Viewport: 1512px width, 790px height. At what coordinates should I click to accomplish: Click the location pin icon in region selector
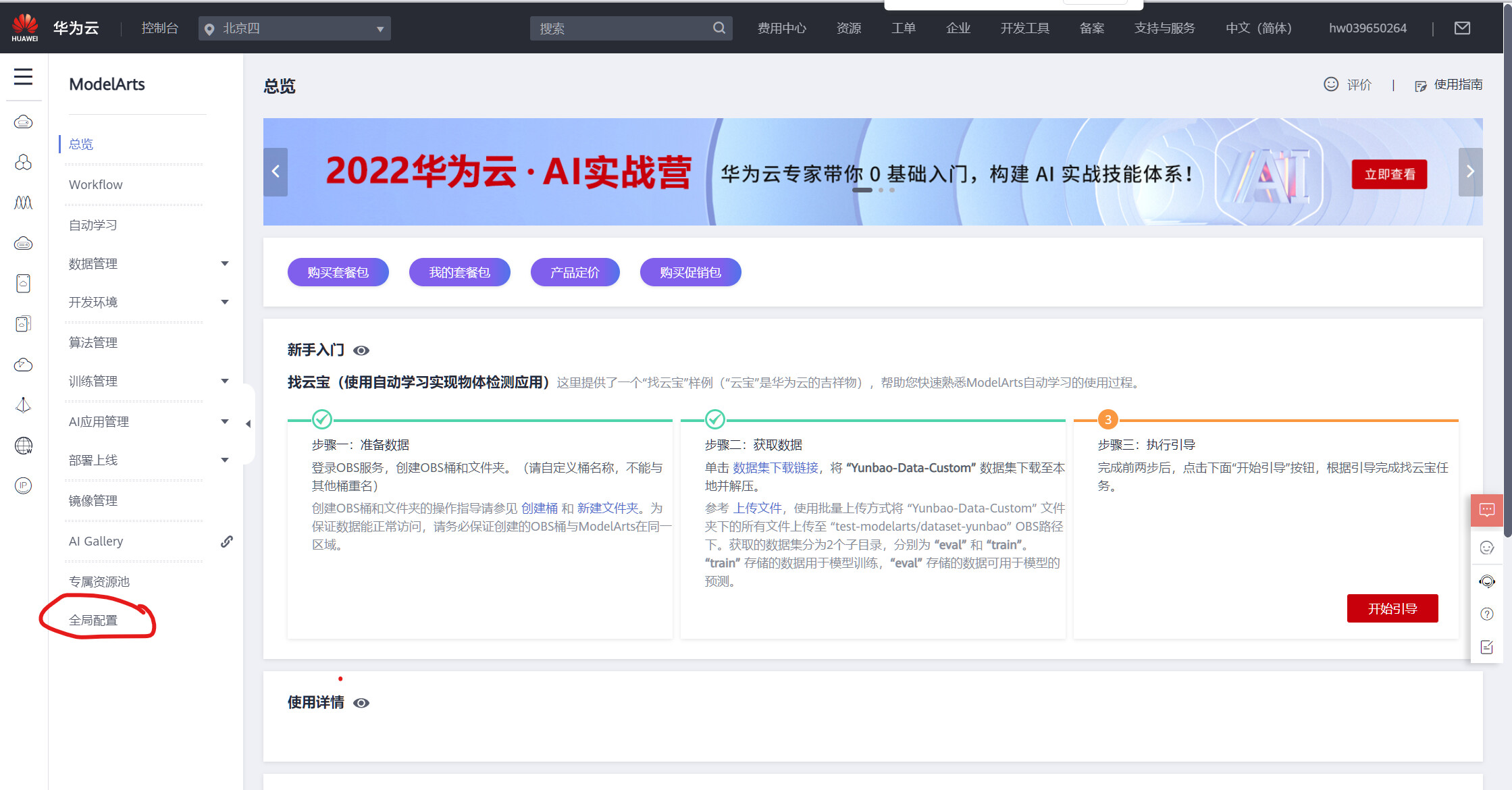[209, 29]
